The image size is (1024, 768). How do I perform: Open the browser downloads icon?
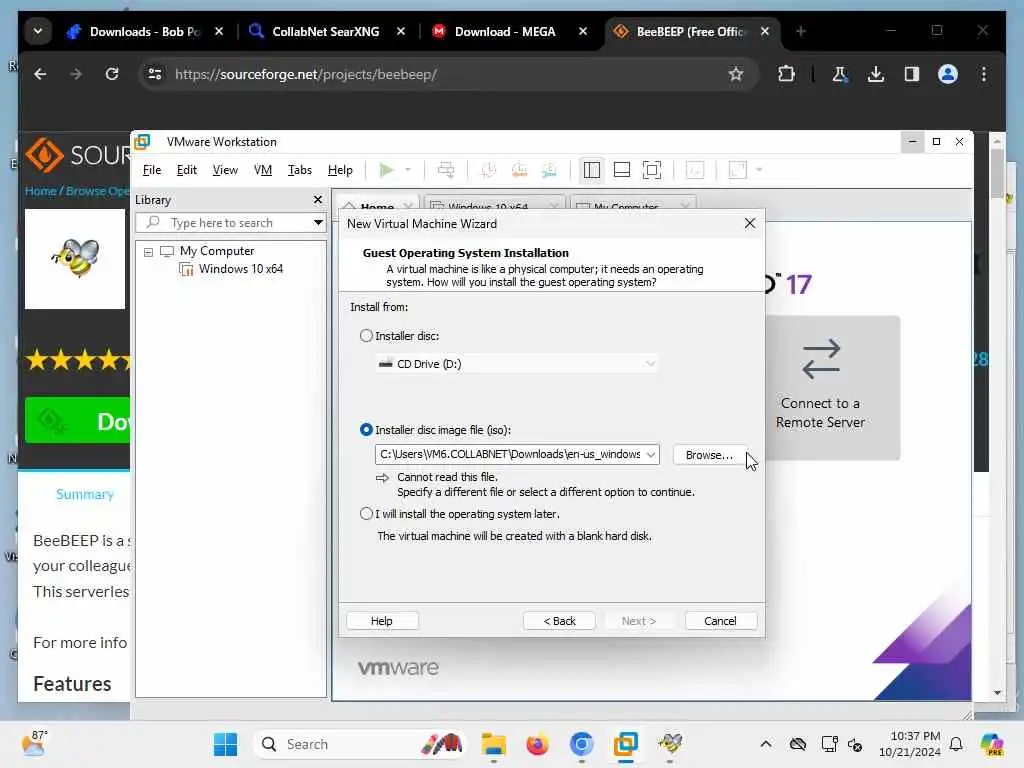(876, 74)
